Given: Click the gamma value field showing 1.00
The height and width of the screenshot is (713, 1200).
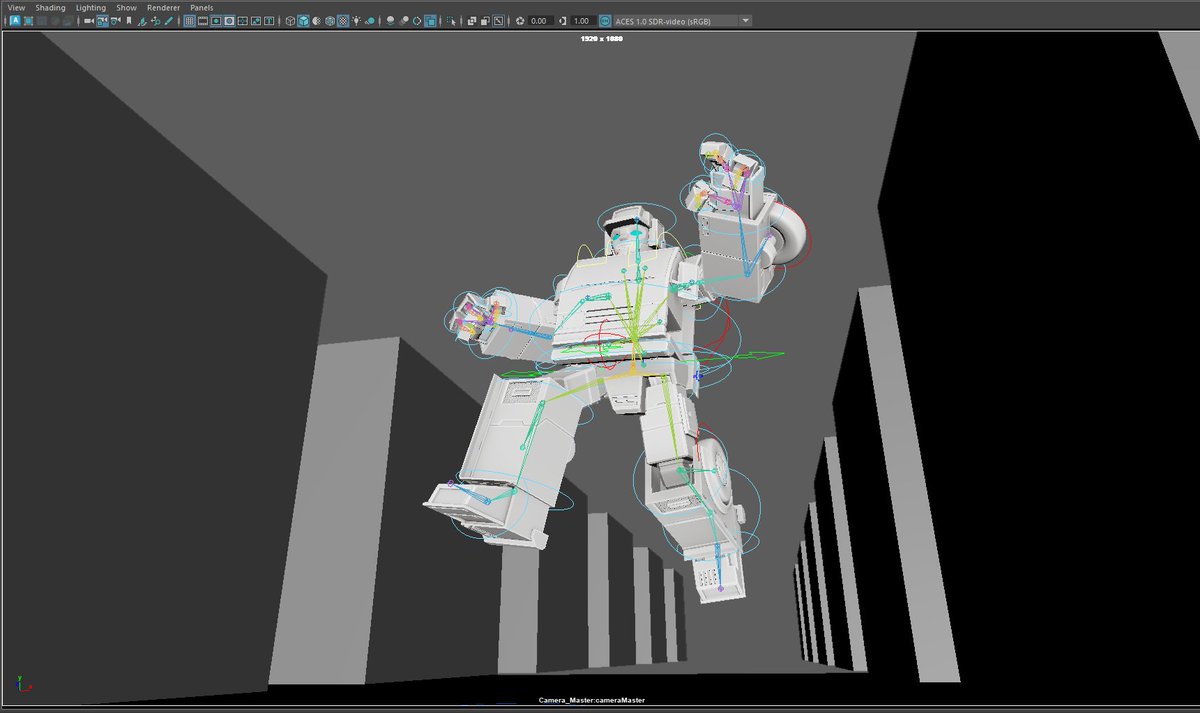Looking at the screenshot, I should click(x=582, y=20).
